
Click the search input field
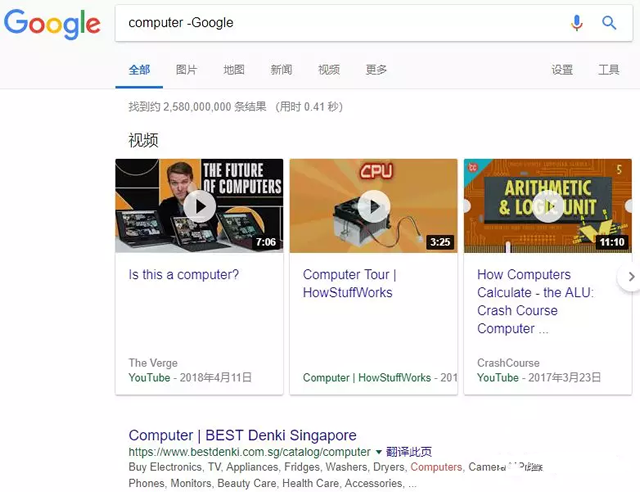click(x=340, y=23)
